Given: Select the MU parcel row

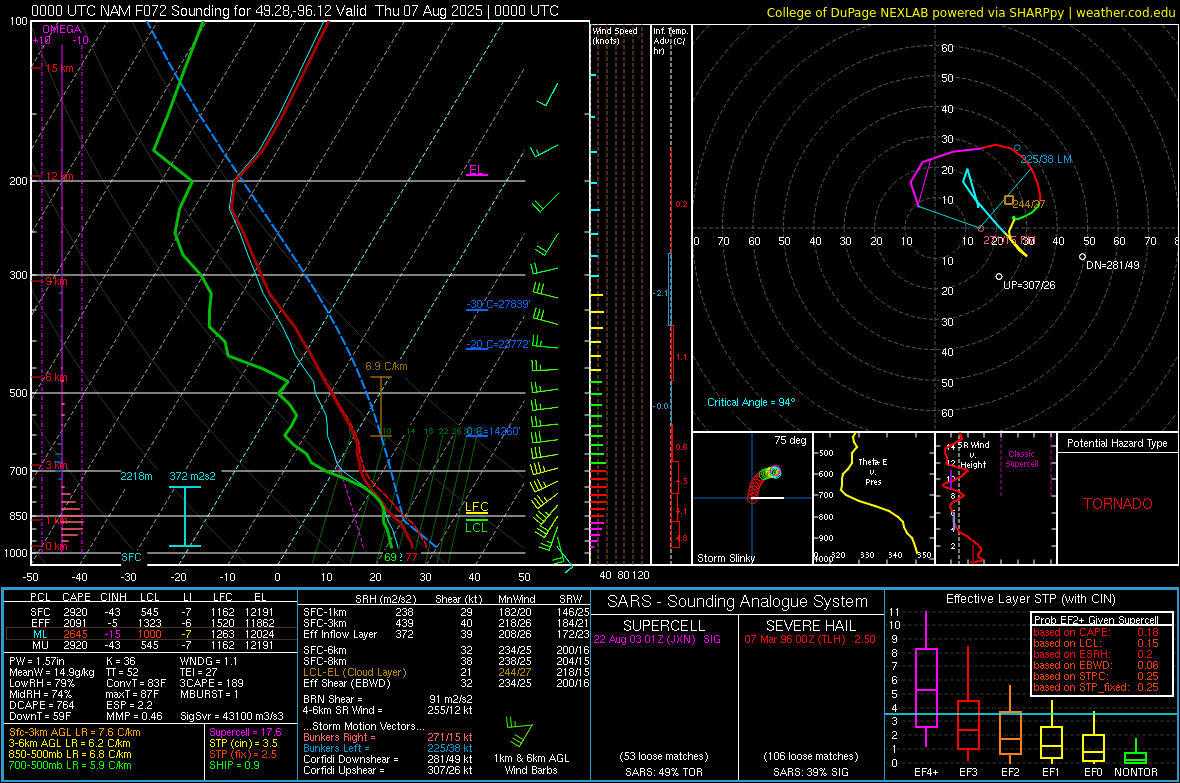Looking at the screenshot, I should point(150,645).
